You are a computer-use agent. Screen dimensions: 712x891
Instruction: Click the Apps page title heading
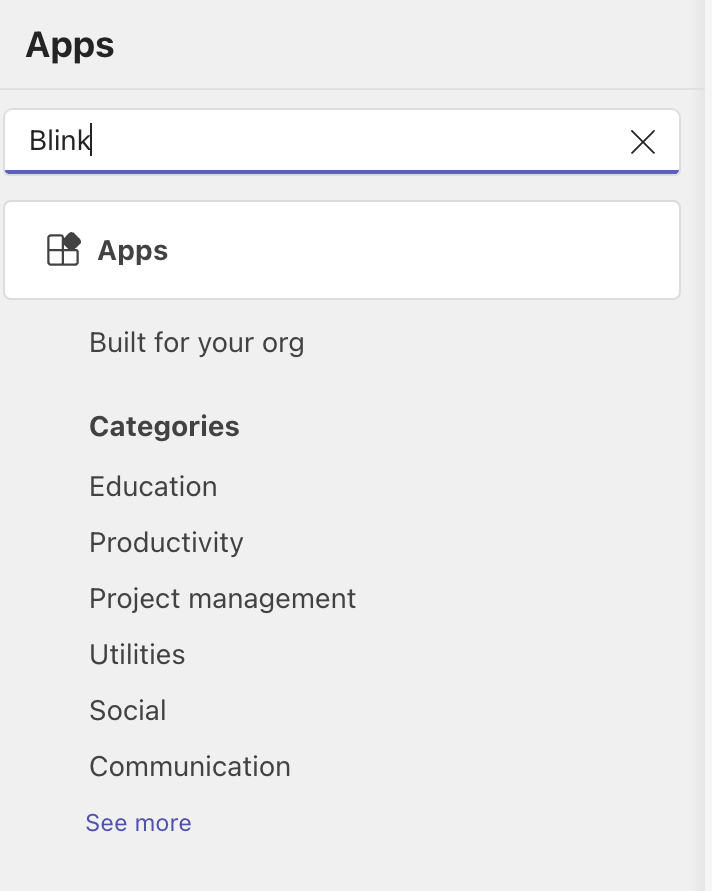click(70, 45)
